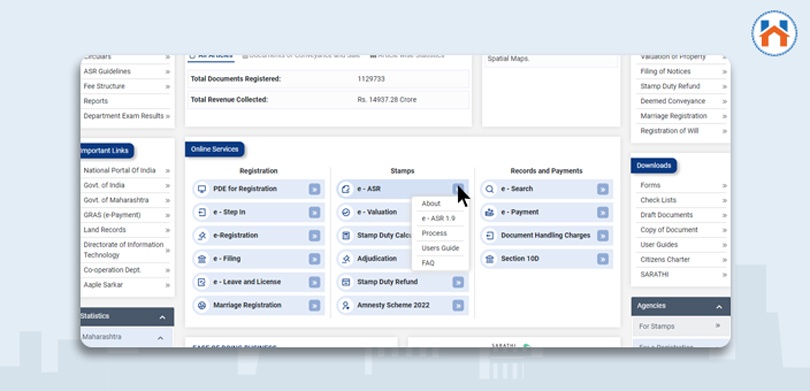The image size is (810, 391).
Task: Open the Important Links section label
Action: click(107, 151)
